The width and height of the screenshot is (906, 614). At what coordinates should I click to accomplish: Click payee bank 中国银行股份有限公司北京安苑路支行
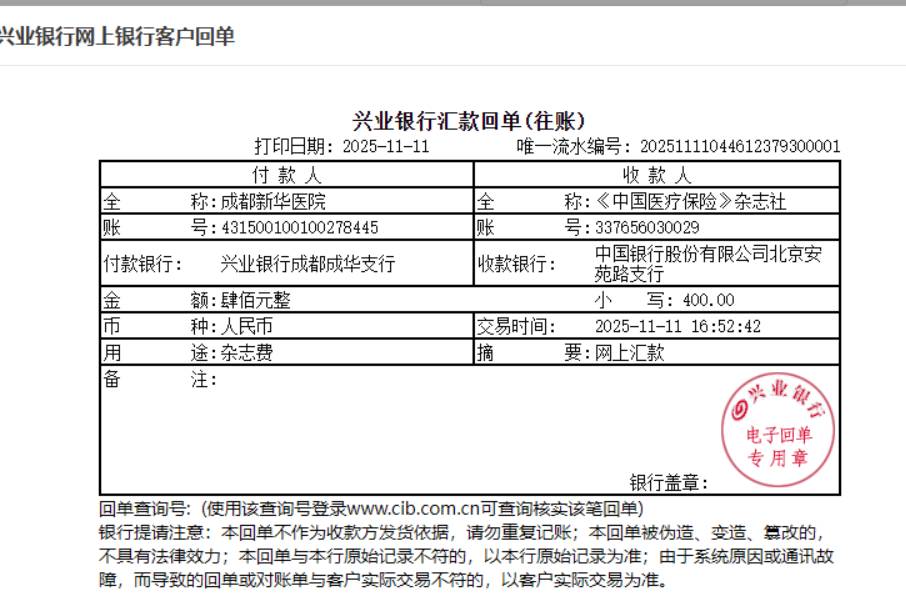[708, 264]
